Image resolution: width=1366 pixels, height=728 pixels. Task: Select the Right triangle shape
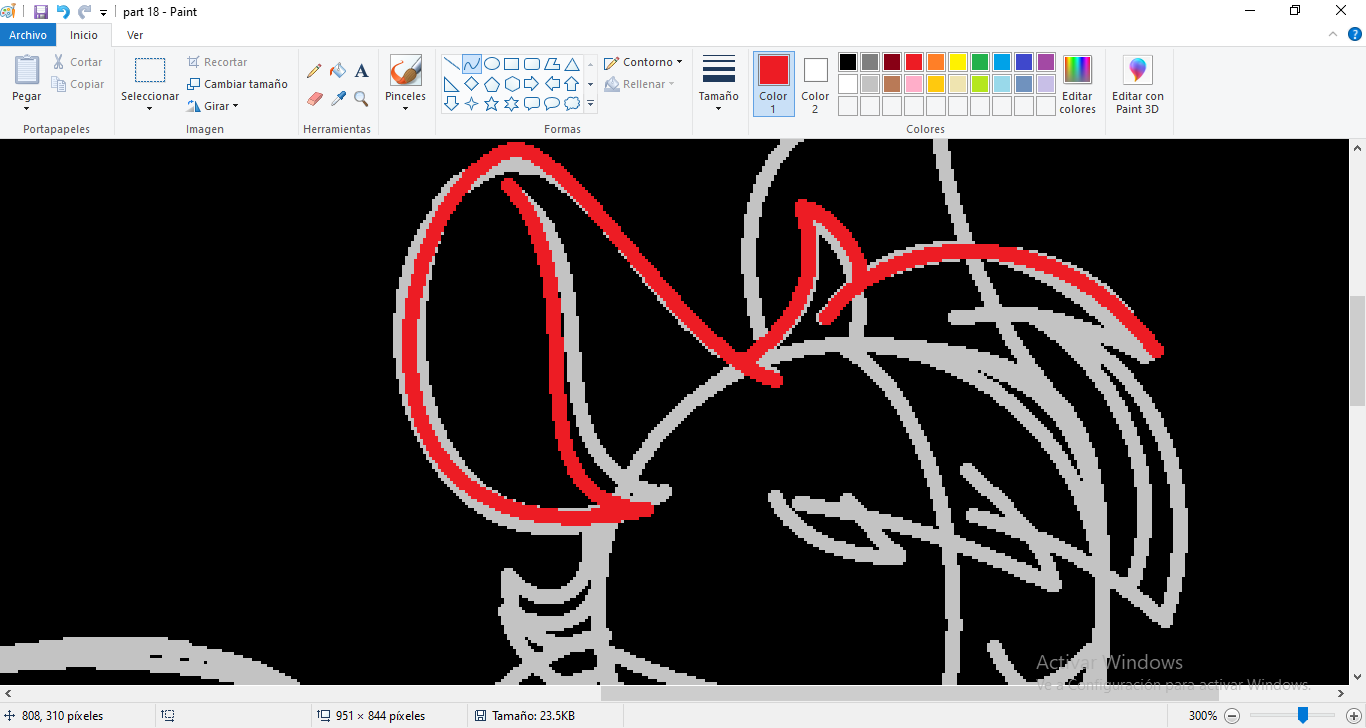click(x=452, y=84)
